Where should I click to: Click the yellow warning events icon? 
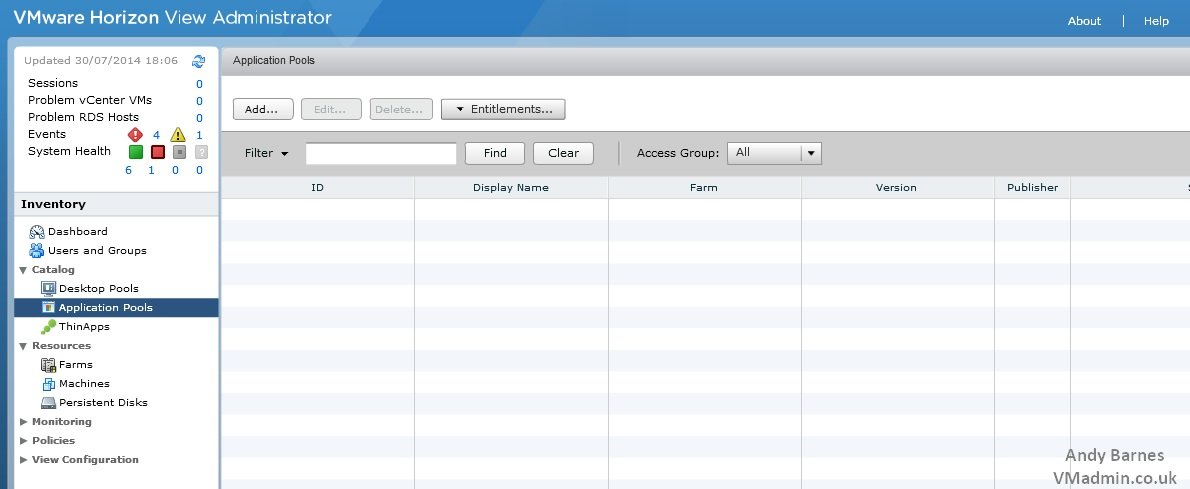[x=177, y=135]
